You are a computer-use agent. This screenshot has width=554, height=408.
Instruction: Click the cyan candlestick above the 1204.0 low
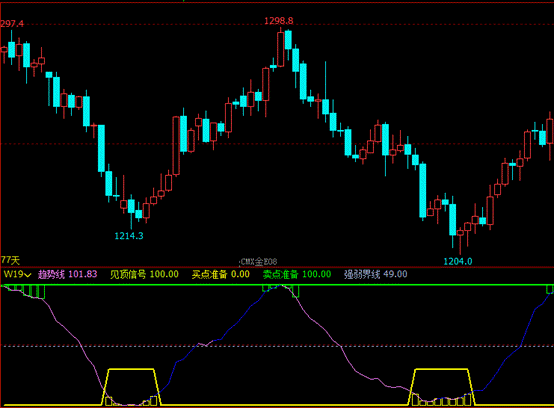click(x=452, y=220)
